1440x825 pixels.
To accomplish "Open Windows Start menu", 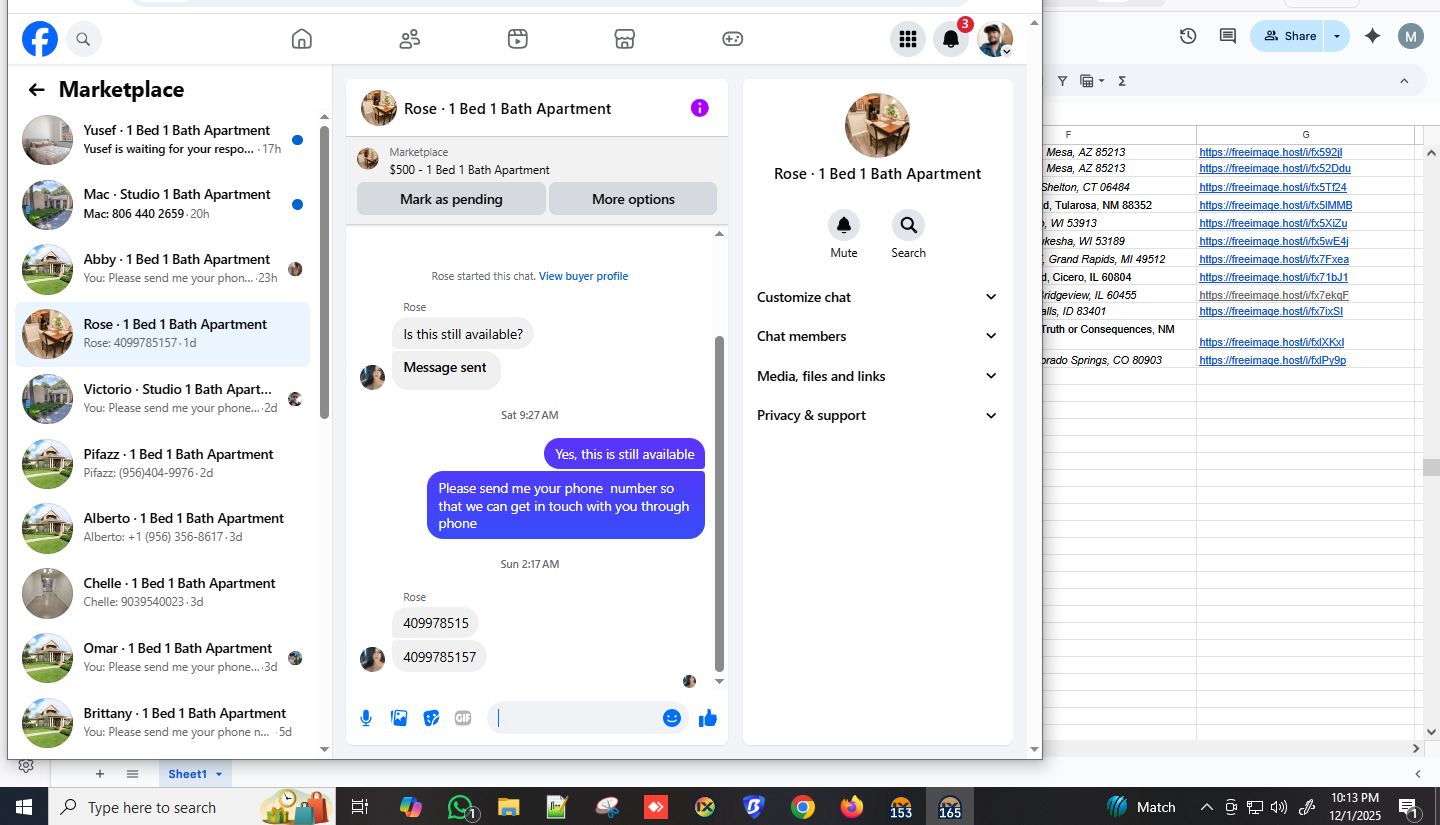I will point(24,807).
